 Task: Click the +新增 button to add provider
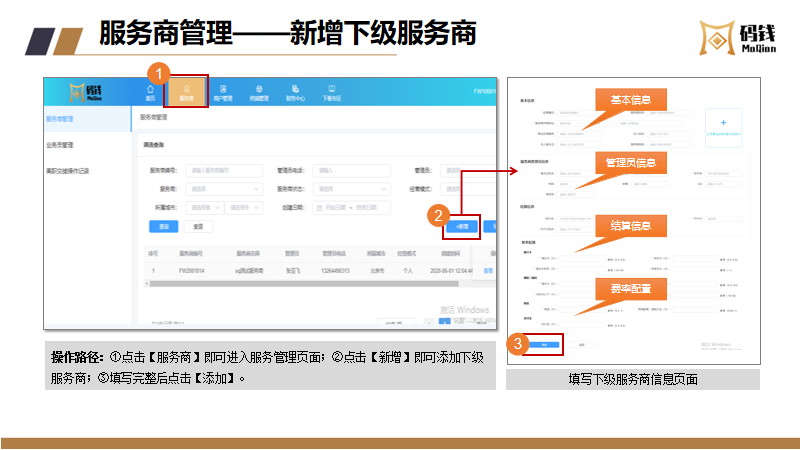point(462,227)
